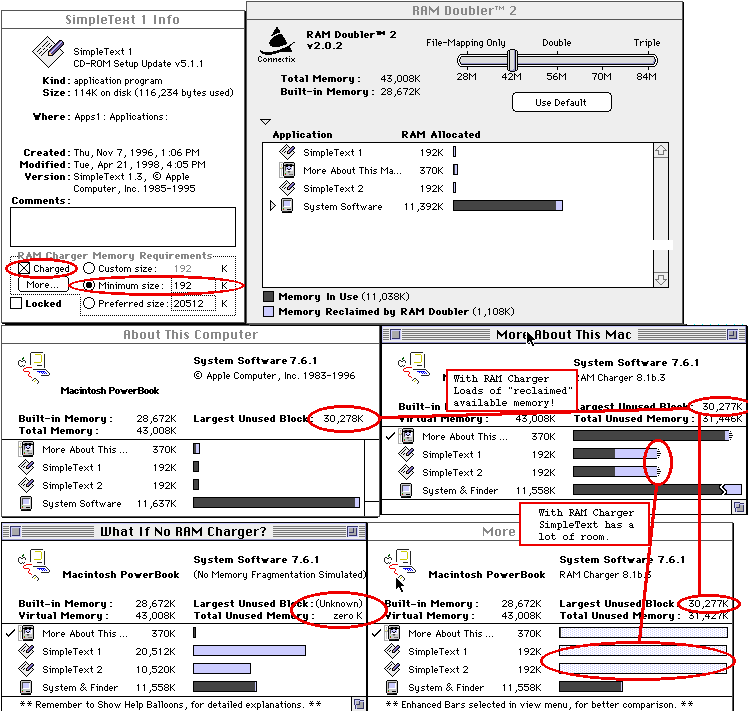The image size is (748, 711).
Task: Click More... button in RAM Charger requirements
Action: (x=43, y=285)
